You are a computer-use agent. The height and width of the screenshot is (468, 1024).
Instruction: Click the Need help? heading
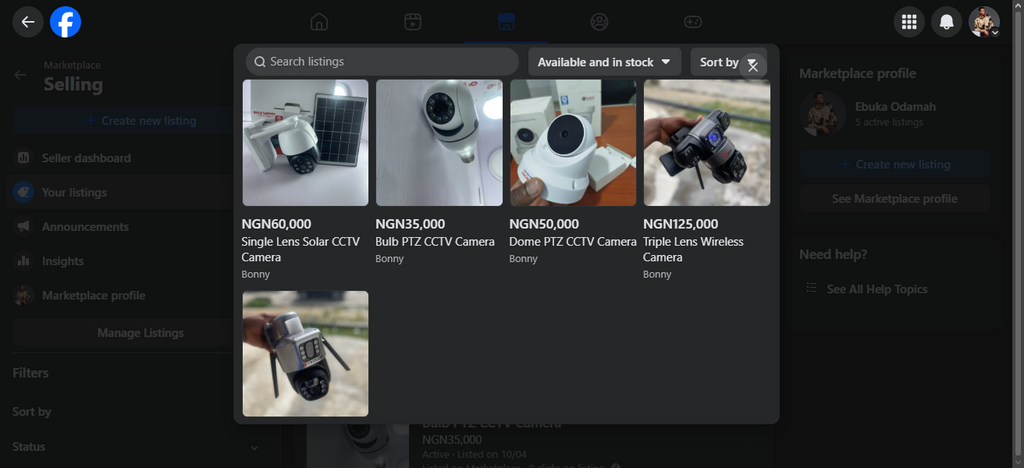pyautogui.click(x=833, y=255)
